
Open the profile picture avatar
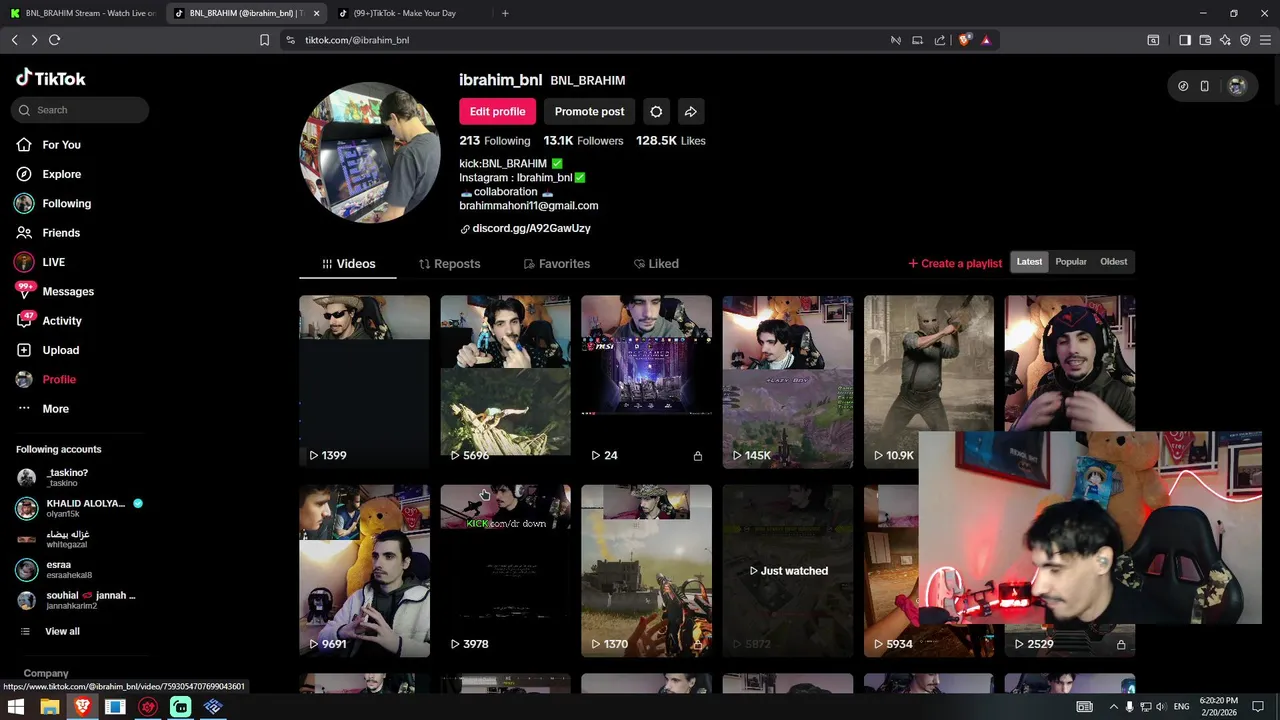(370, 152)
